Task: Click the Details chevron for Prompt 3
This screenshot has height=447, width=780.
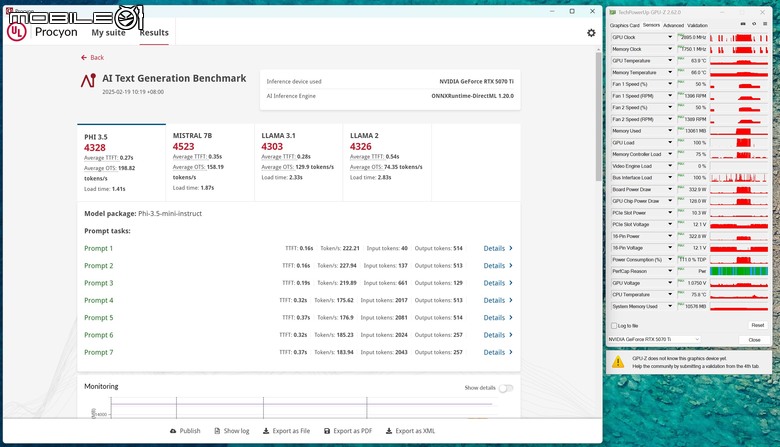Action: click(x=511, y=283)
